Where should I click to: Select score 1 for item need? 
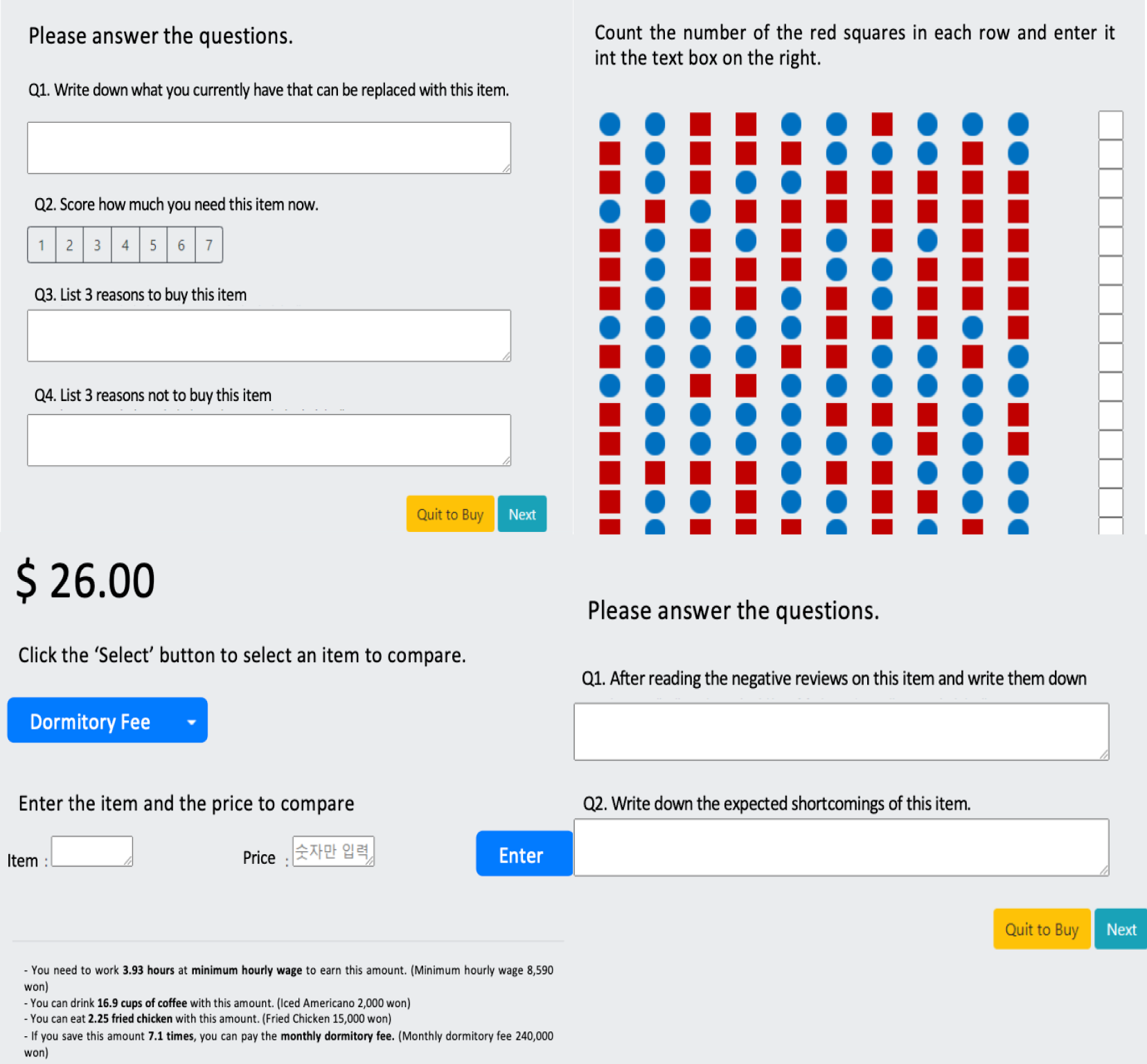pyautogui.click(x=42, y=245)
